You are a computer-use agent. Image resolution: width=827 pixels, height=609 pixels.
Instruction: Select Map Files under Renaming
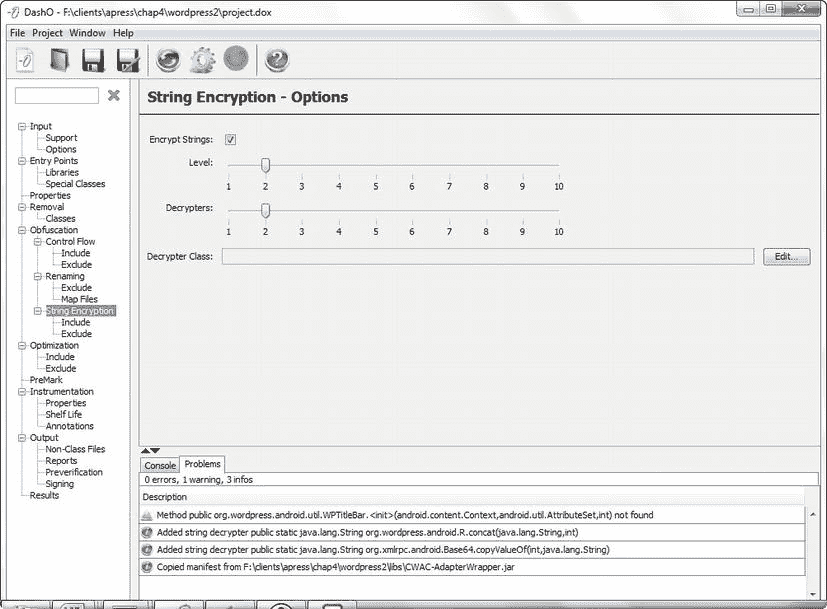click(79, 299)
